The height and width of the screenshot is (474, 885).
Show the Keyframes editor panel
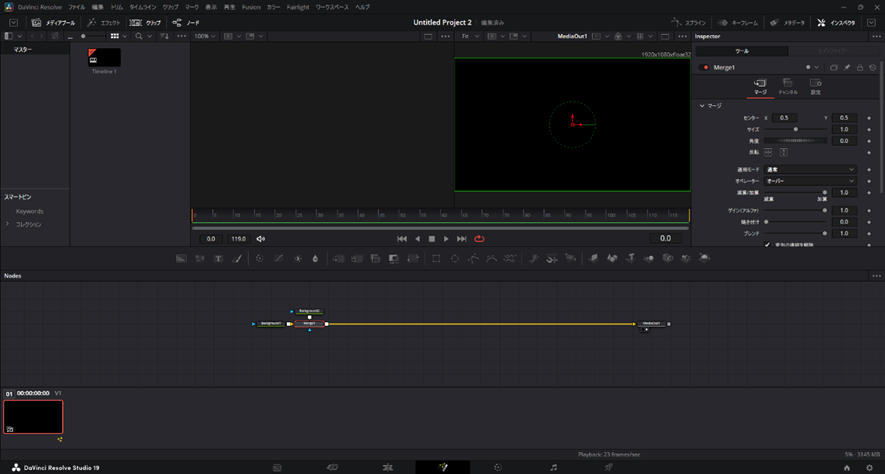pos(738,22)
